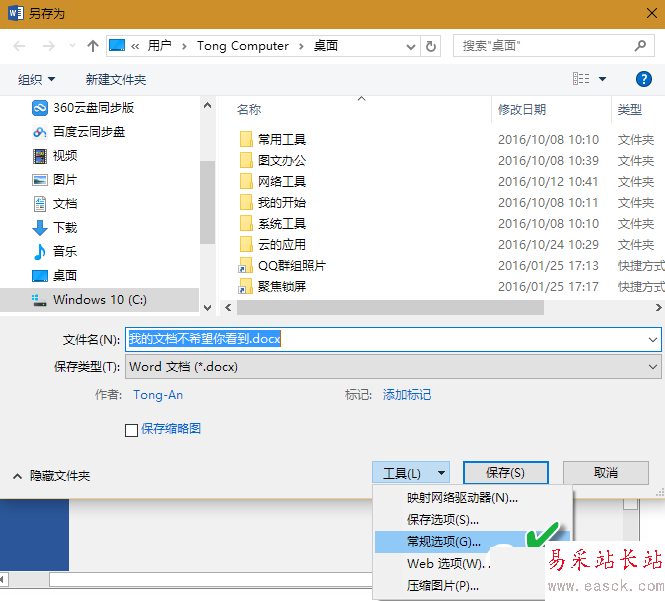Click the Forward navigation arrow
This screenshot has height=601, width=665.
[49, 46]
